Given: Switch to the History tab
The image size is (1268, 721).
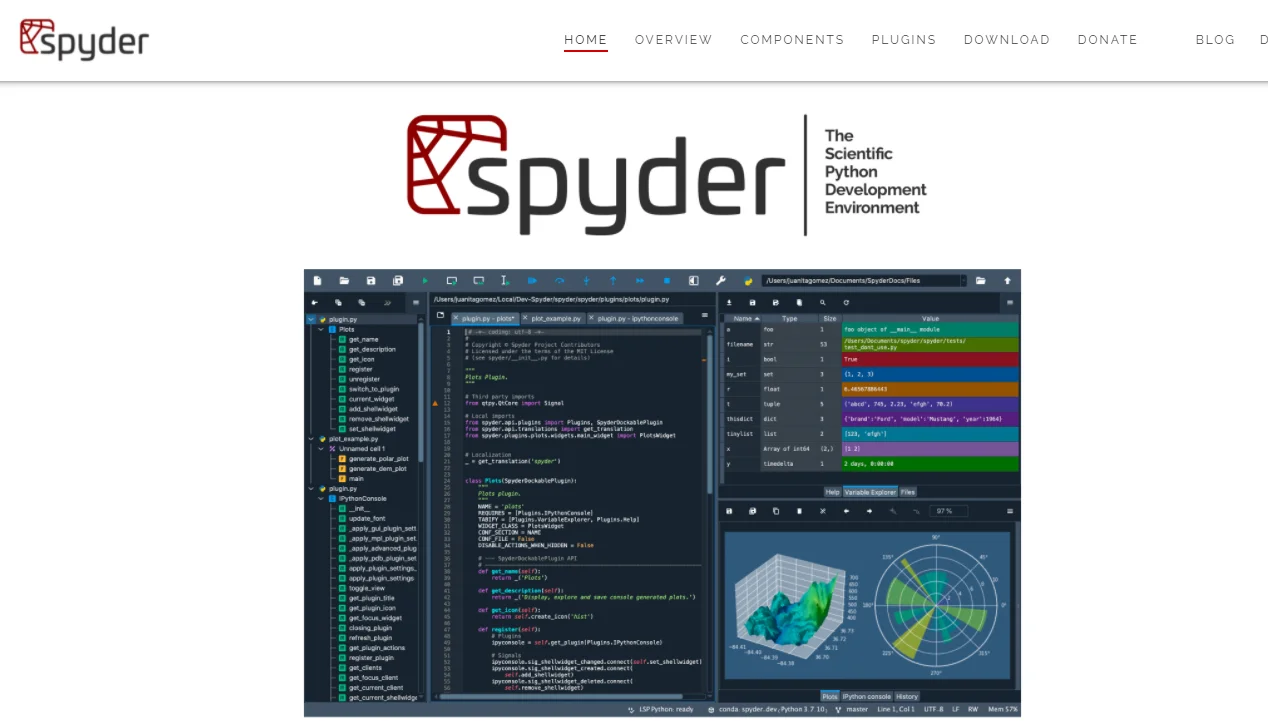Looking at the screenshot, I should point(906,696).
